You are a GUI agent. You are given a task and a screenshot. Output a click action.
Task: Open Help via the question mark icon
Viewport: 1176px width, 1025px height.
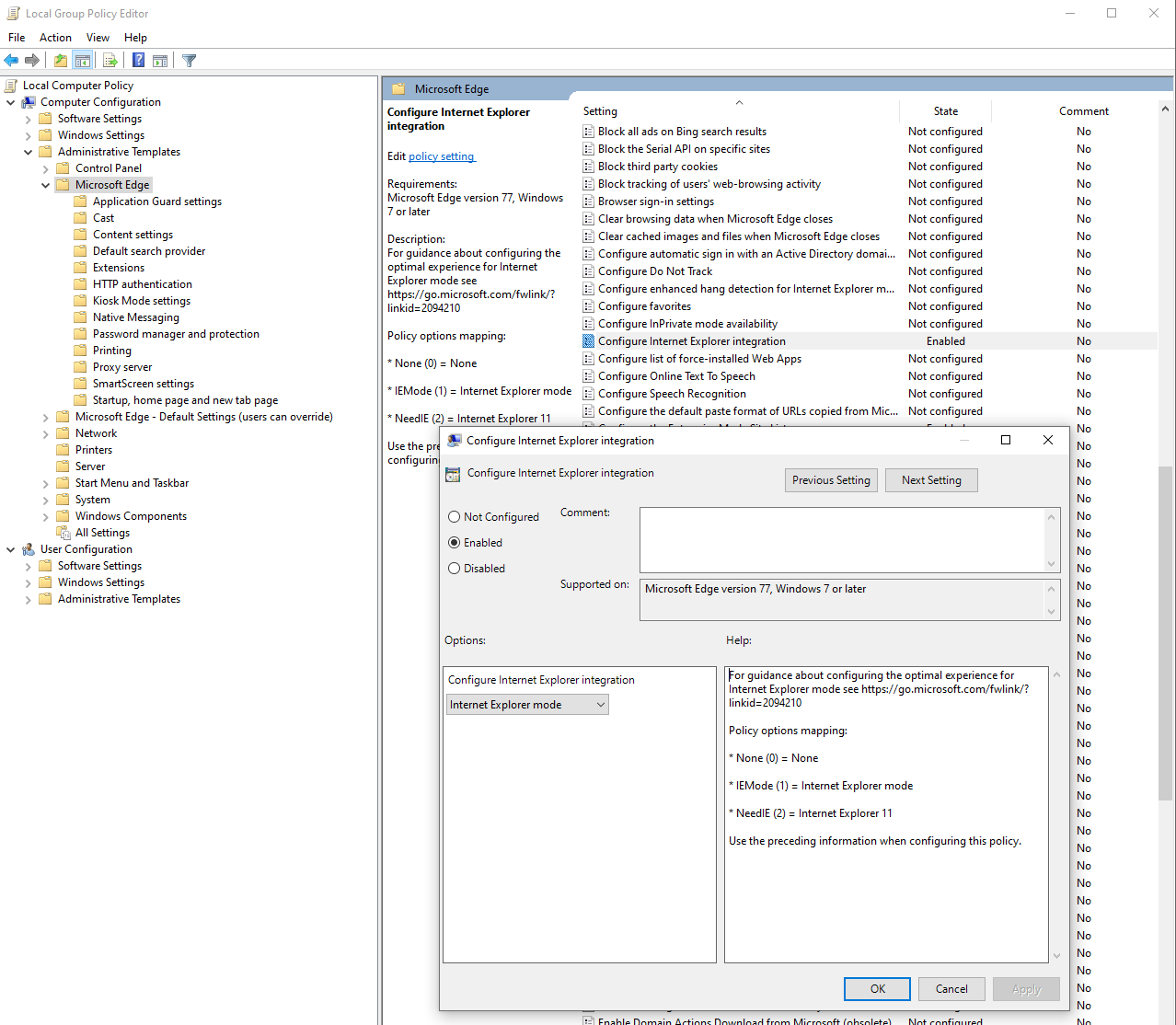pyautogui.click(x=138, y=61)
